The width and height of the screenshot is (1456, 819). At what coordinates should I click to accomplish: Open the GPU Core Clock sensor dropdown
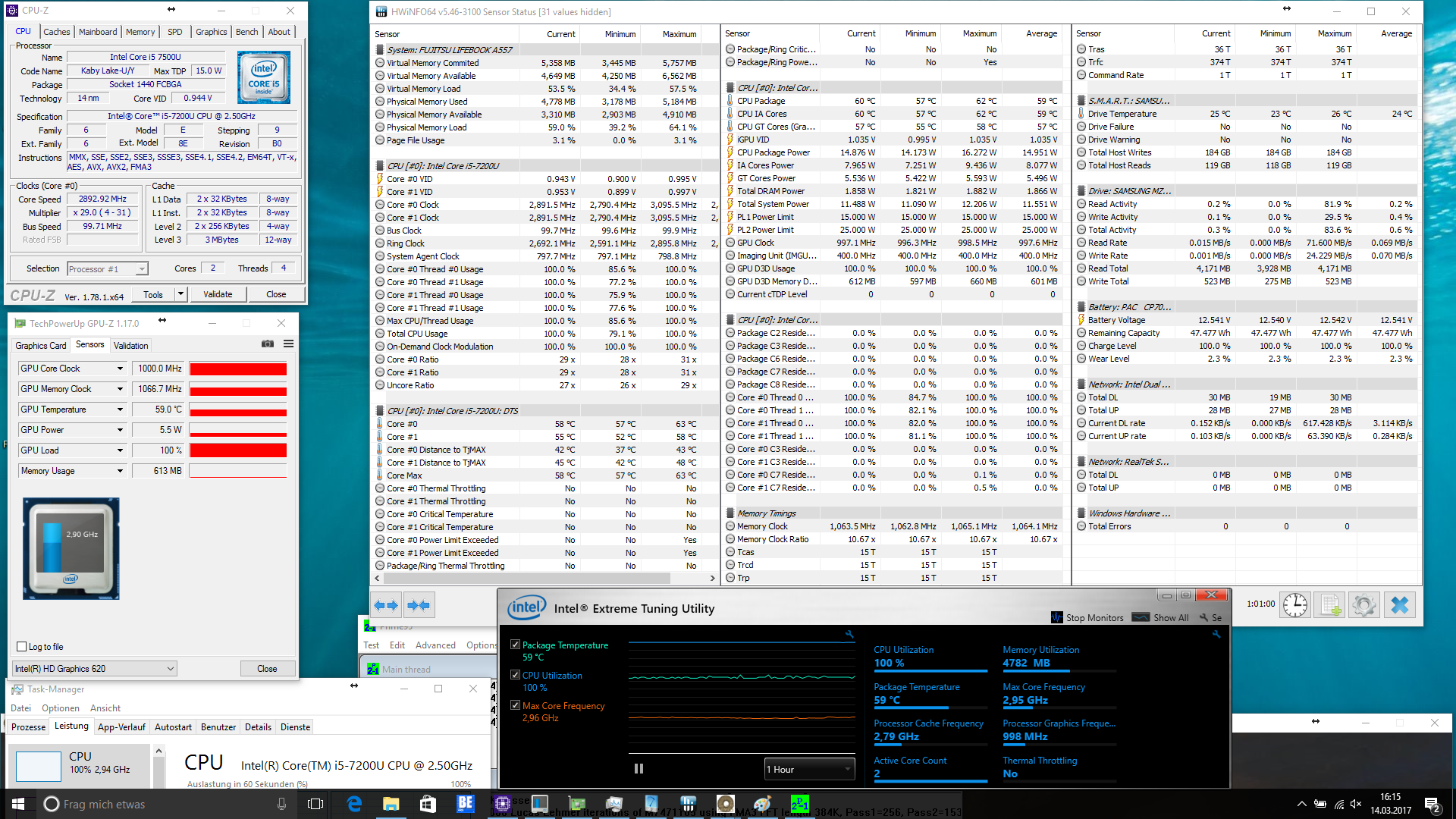click(120, 369)
